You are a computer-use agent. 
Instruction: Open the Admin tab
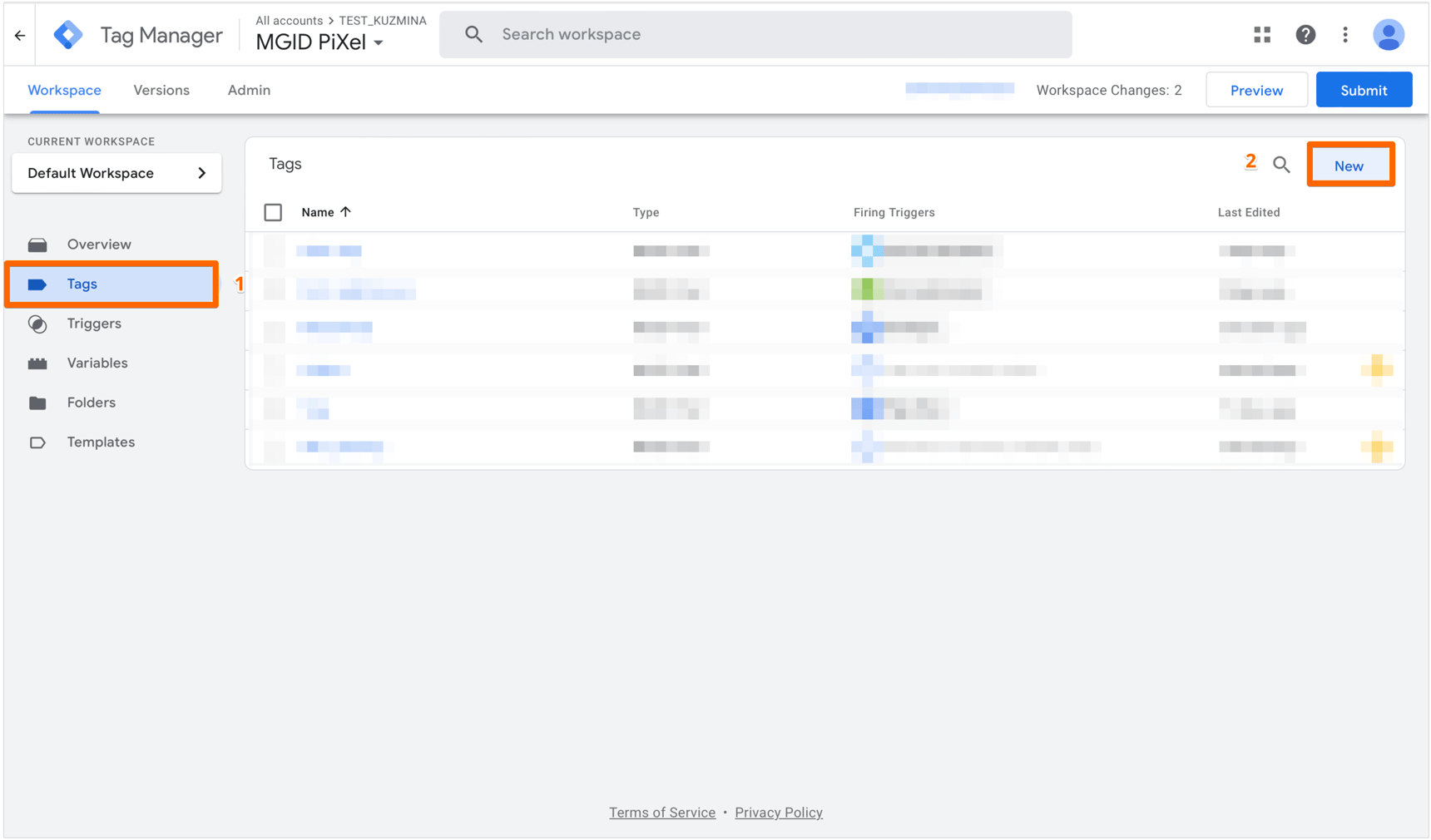pyautogui.click(x=248, y=90)
